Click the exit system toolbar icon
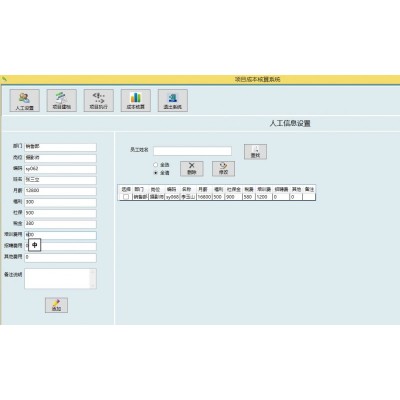 tap(173, 100)
